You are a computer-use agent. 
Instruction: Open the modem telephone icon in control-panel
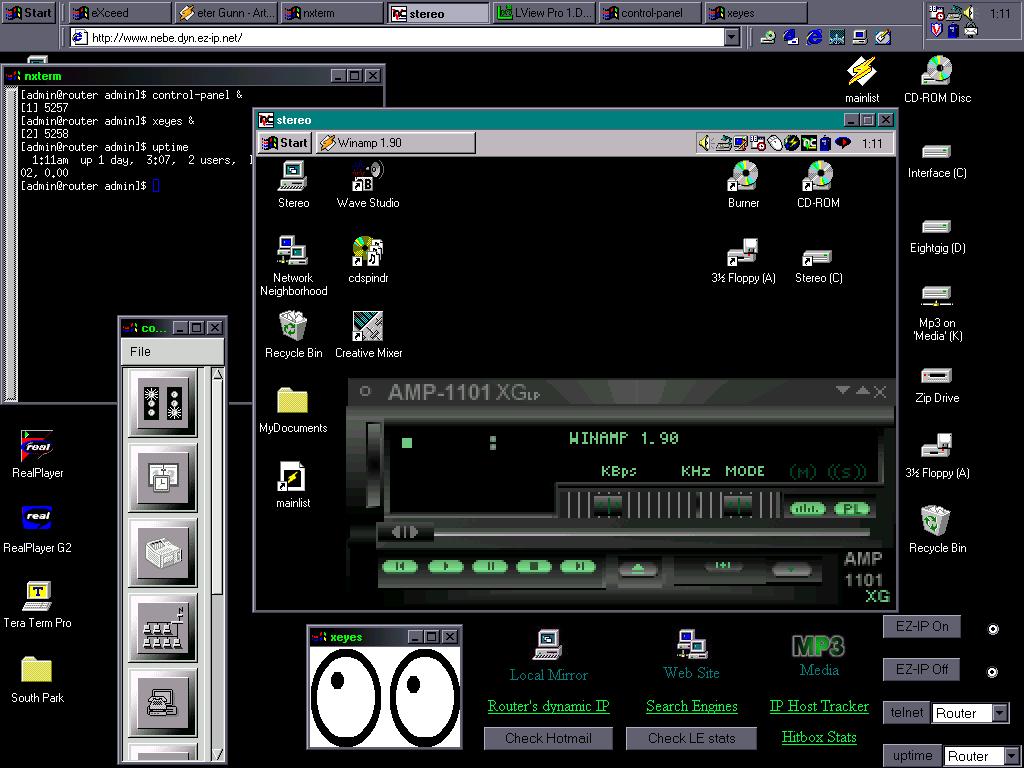(163, 703)
